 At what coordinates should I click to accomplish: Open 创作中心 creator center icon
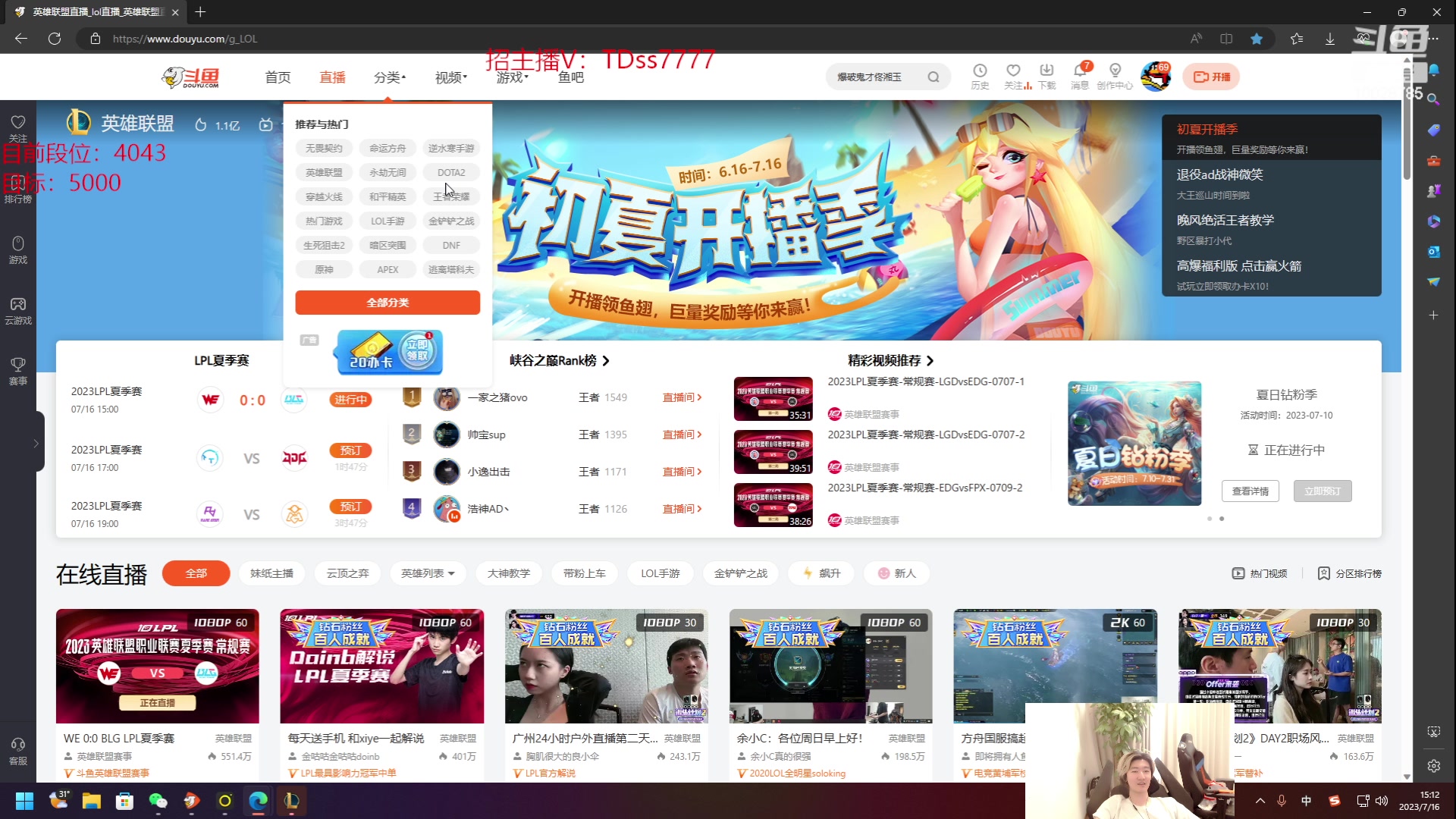(1115, 77)
